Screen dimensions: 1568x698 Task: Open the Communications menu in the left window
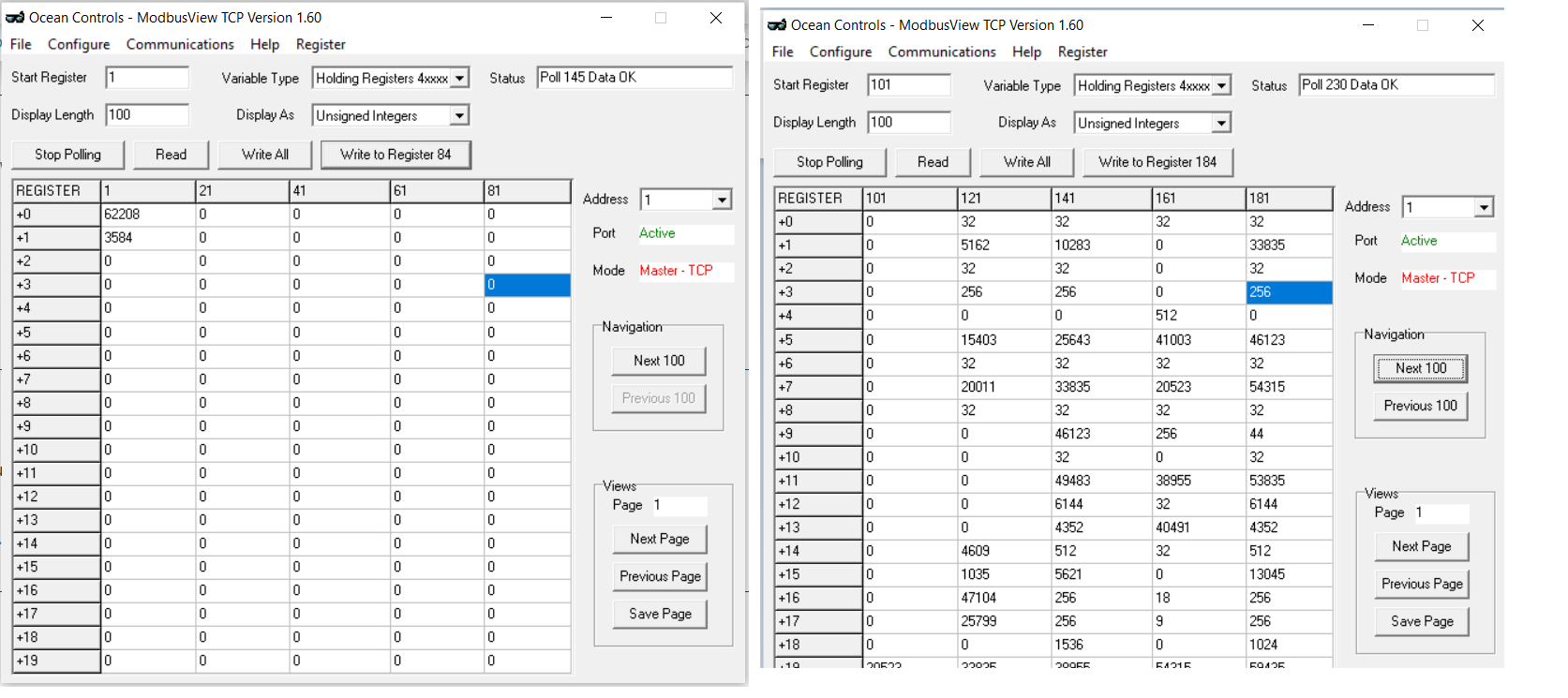click(x=180, y=44)
